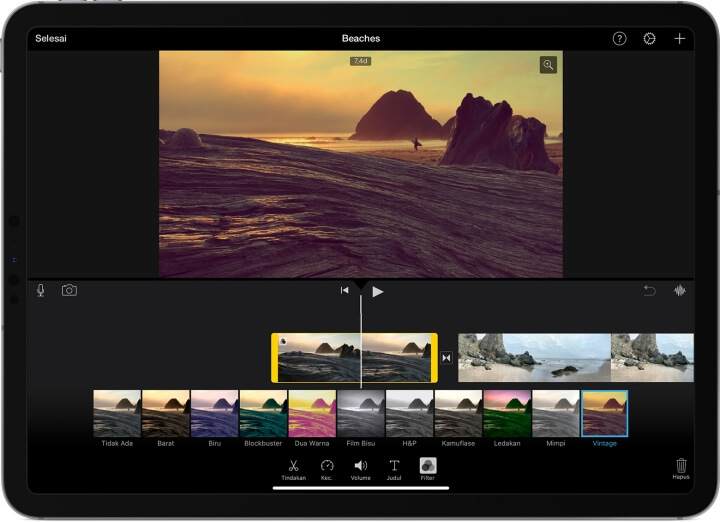The image size is (720, 522).
Task: Apply the Biru filter
Action: tap(214, 414)
